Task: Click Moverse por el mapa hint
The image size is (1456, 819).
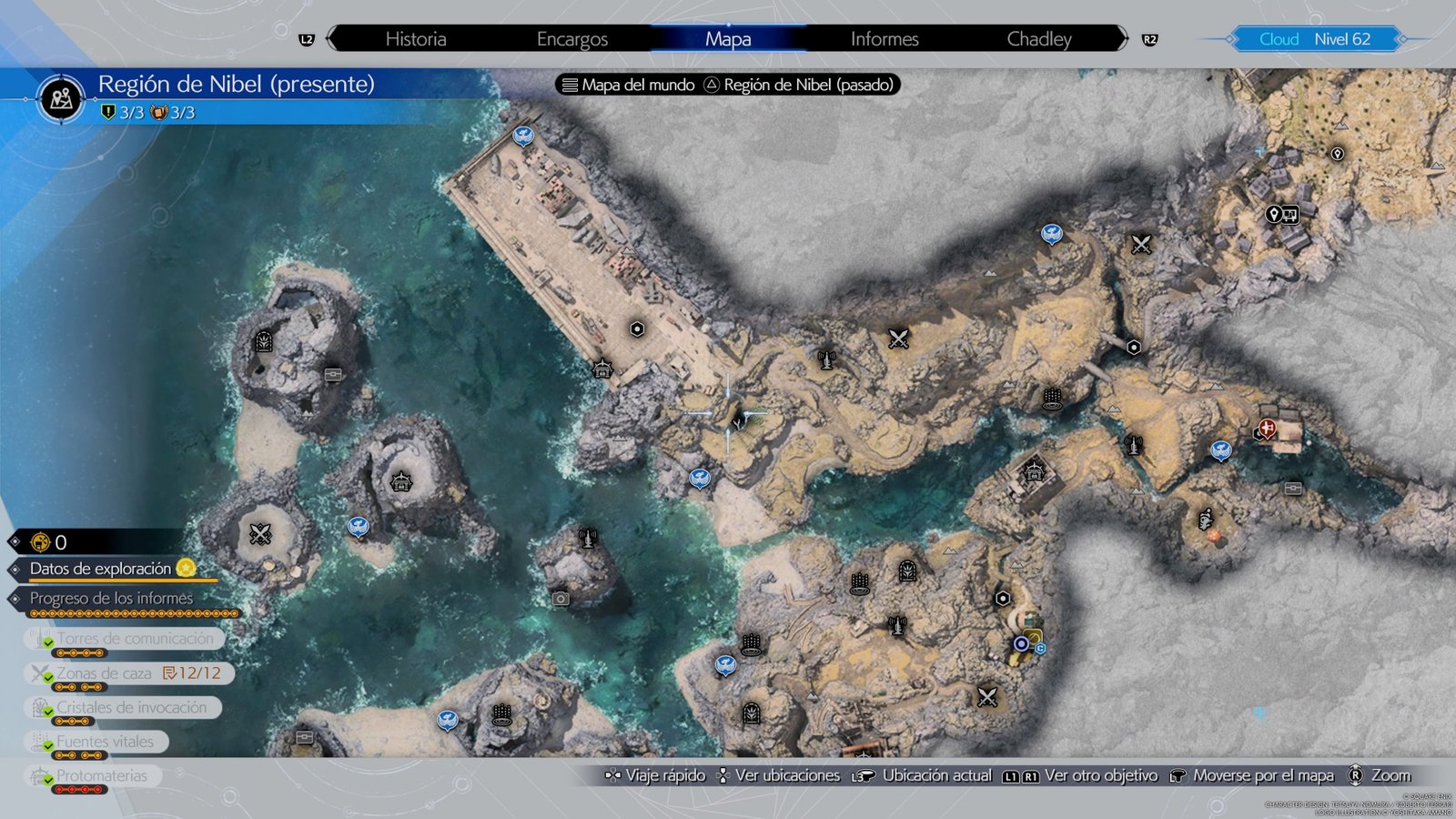Action: 1251,775
